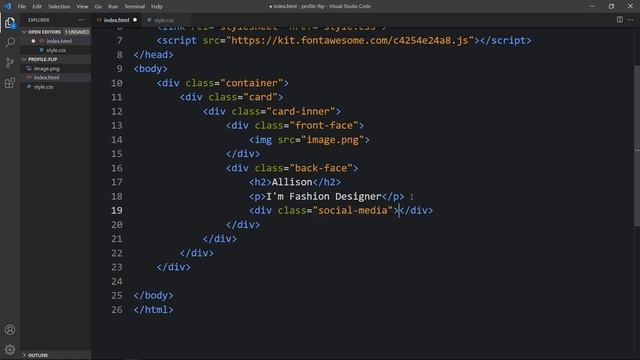Open the View menu
Viewport: 640px width, 360px height.
(82, 7)
